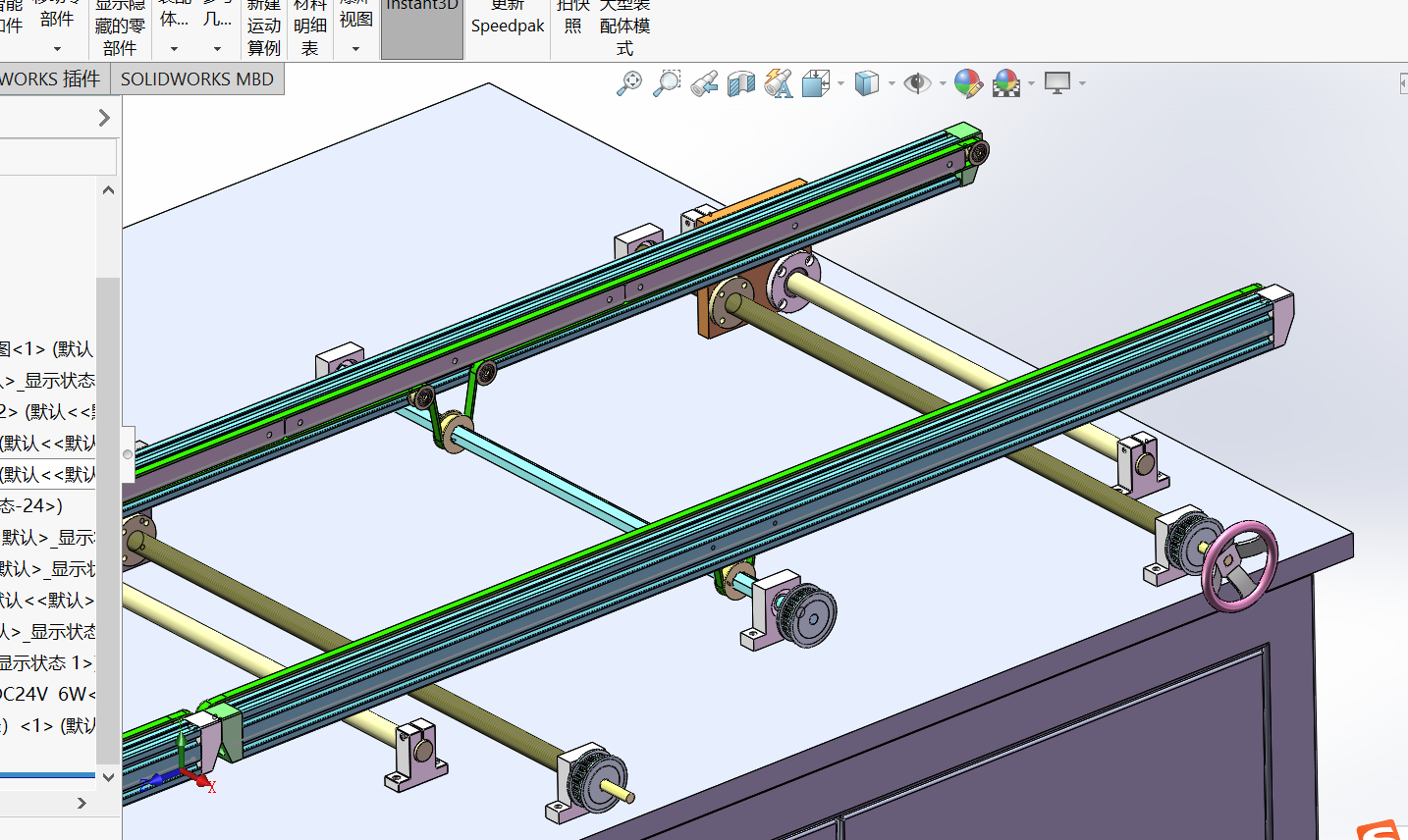Toggle the Instant3D button
Image resolution: width=1408 pixels, height=840 pixels.
coord(422,27)
